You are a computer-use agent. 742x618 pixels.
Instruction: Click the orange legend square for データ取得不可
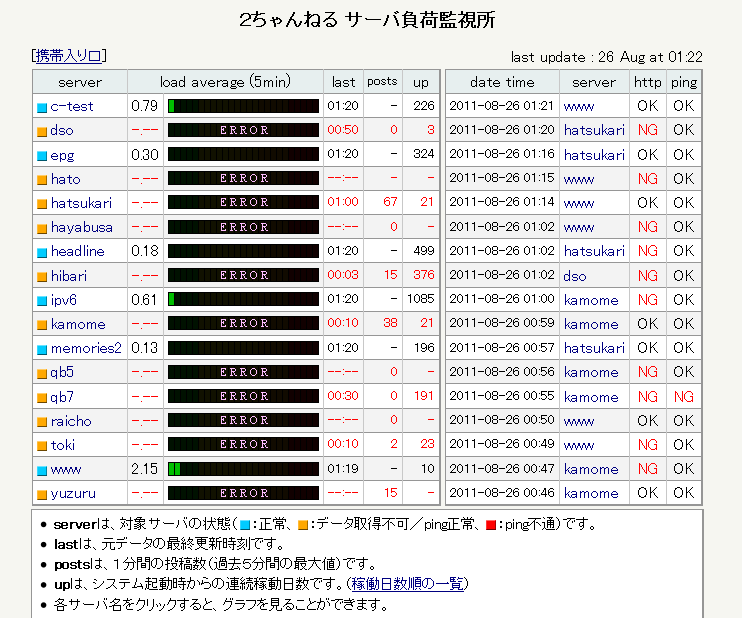(x=303, y=525)
